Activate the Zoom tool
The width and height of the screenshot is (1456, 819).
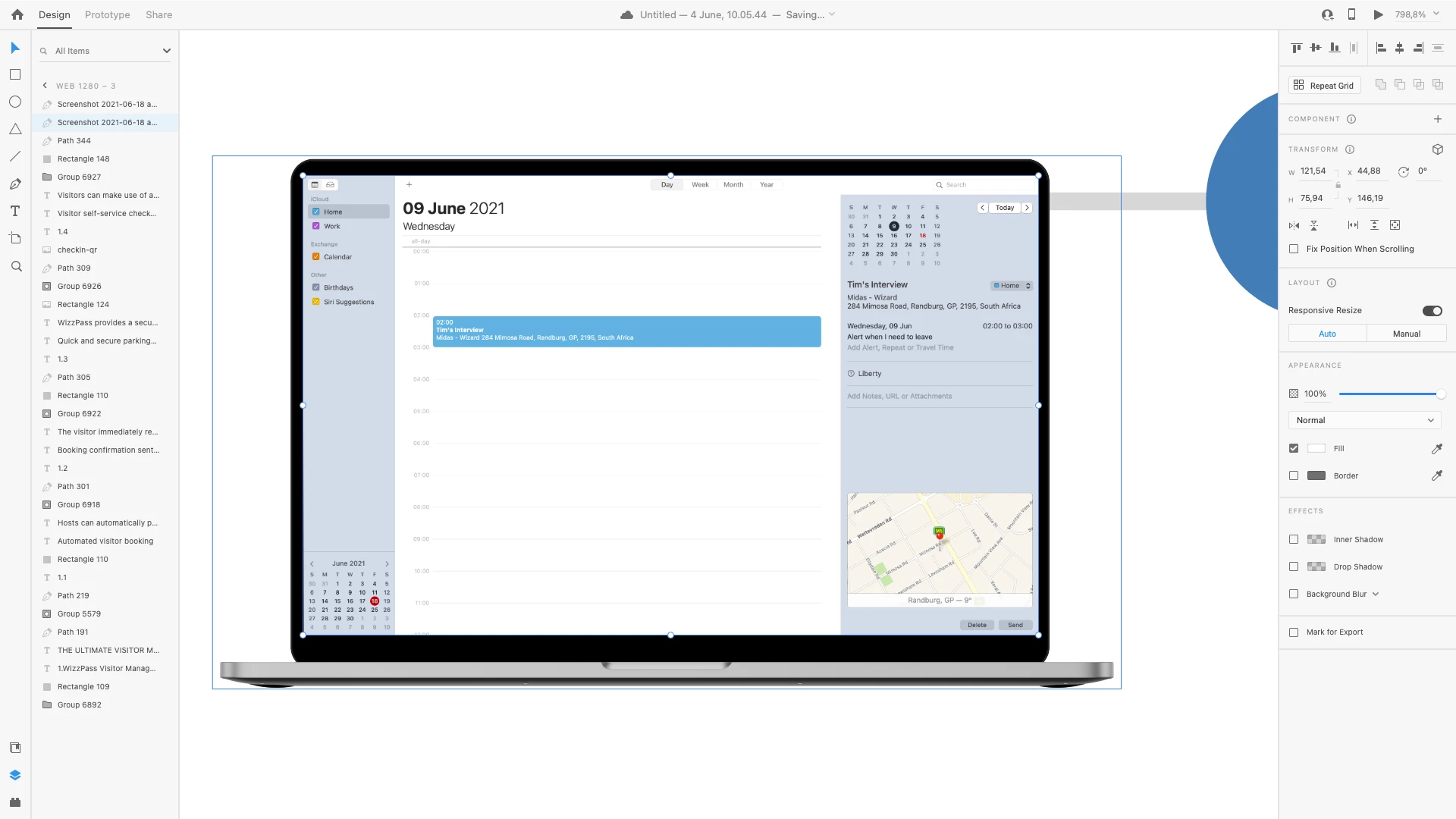(x=16, y=266)
